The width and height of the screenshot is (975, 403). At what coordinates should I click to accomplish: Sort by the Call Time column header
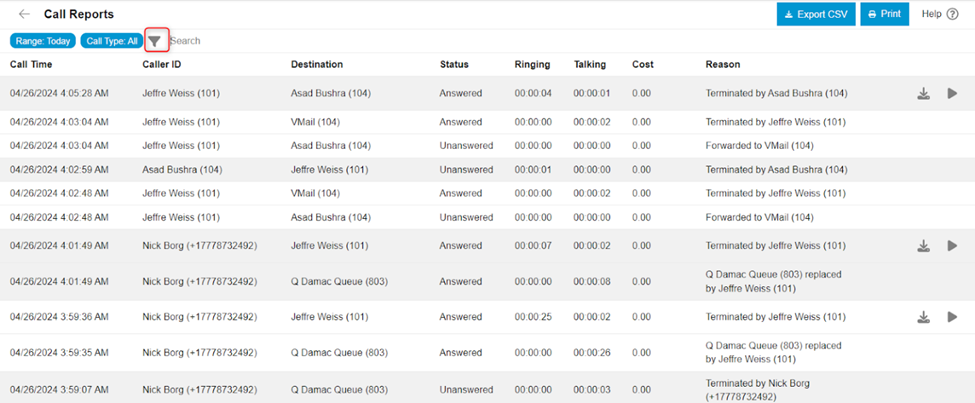pos(31,65)
